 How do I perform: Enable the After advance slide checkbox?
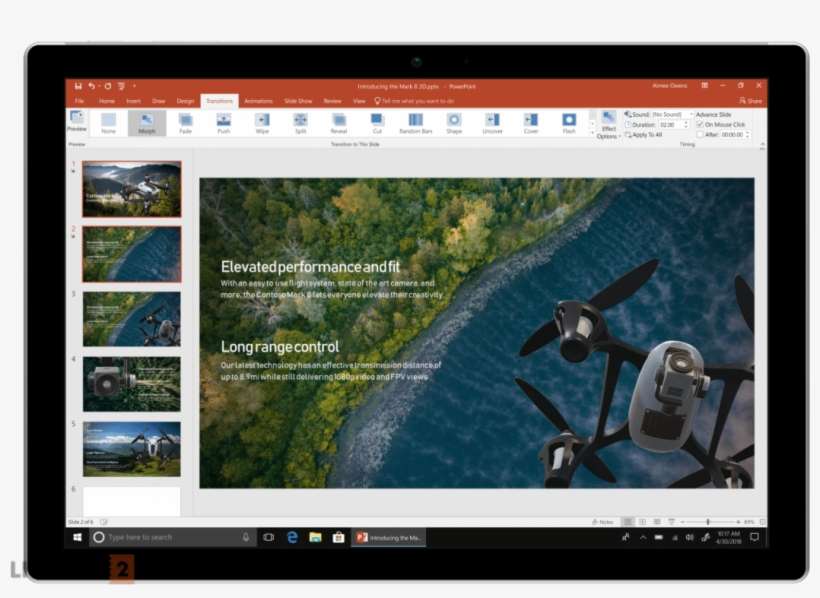(x=700, y=135)
